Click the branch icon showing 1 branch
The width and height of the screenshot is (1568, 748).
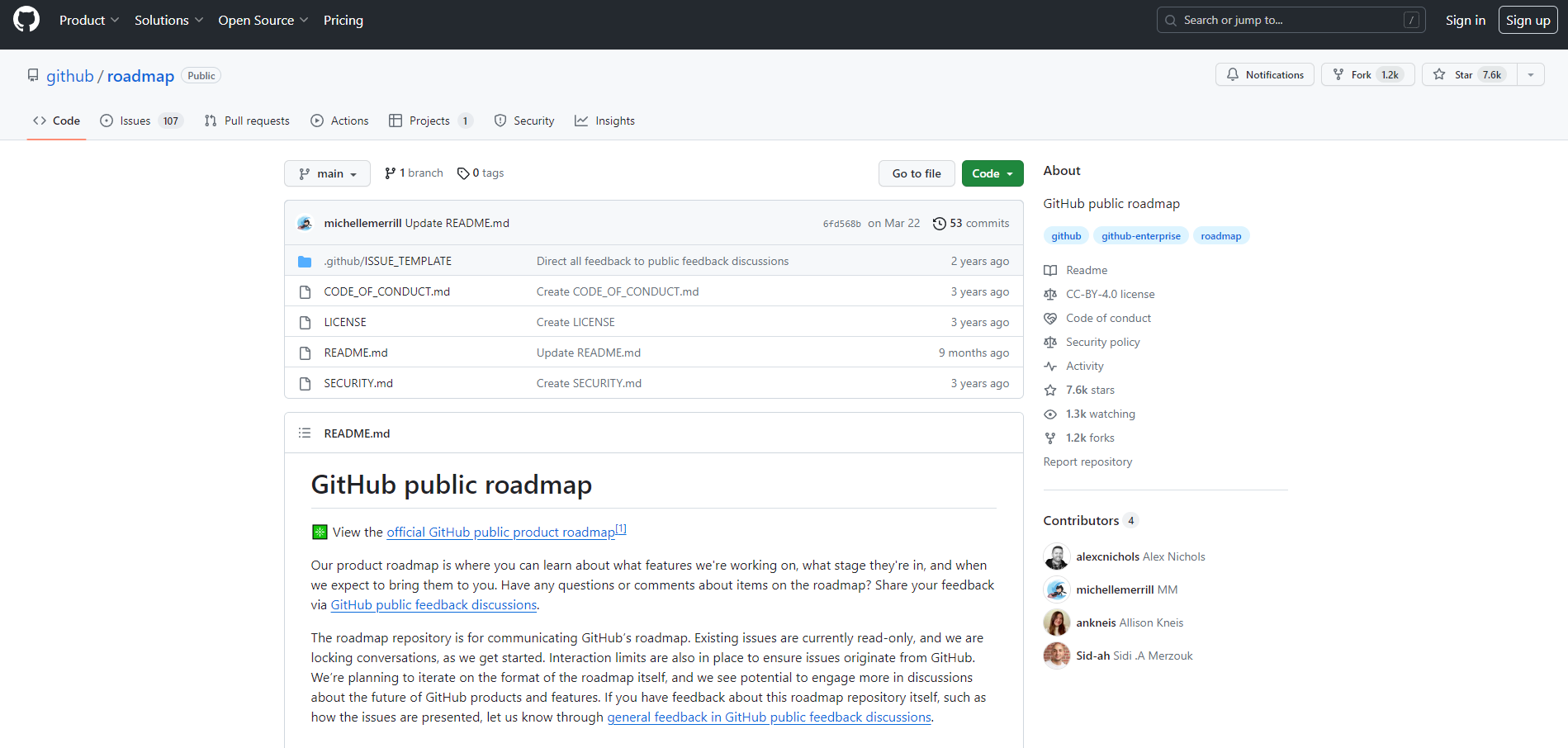(389, 173)
